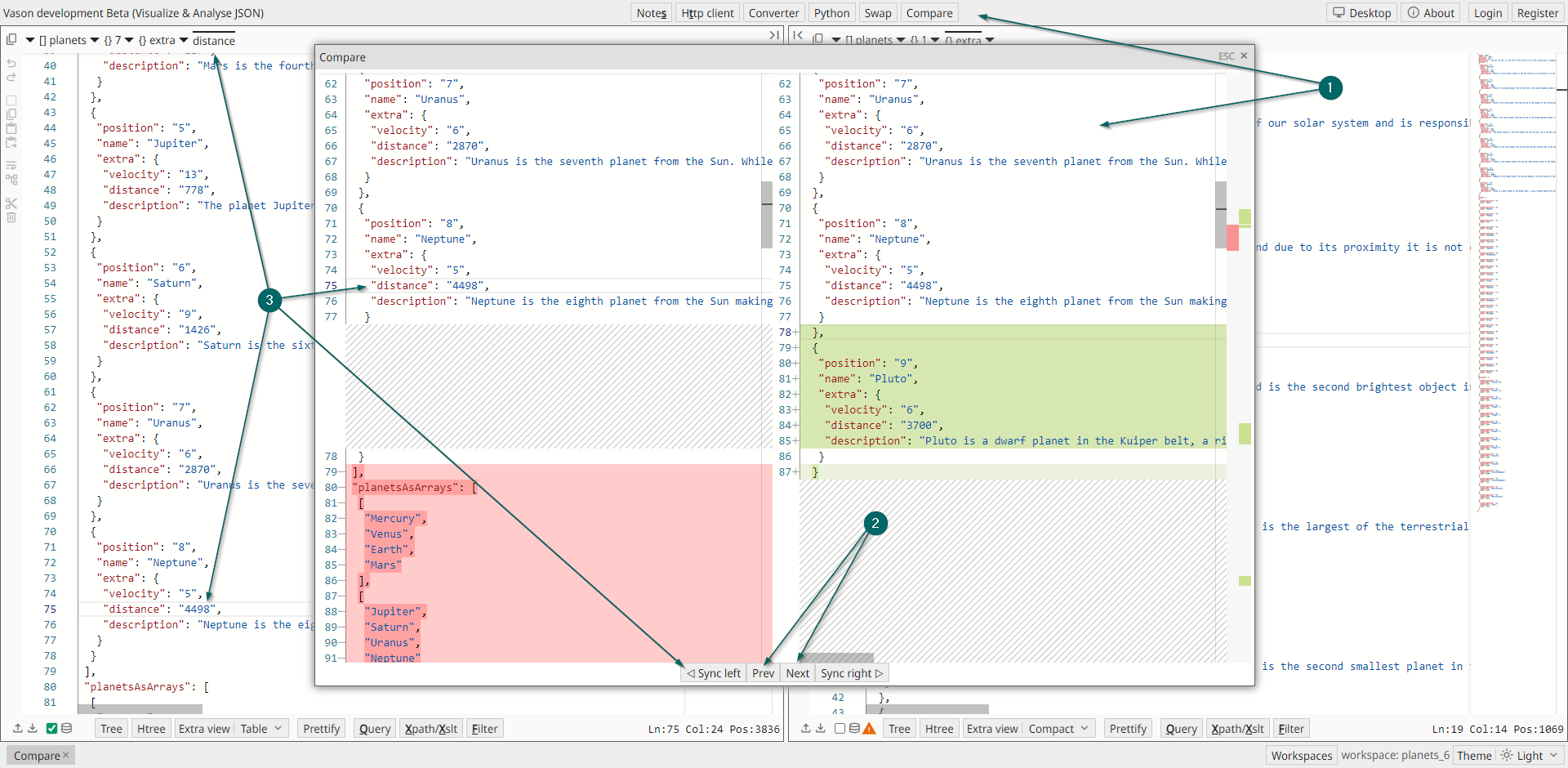
Task: Close the Compare dialog with the X
Action: point(1244,56)
